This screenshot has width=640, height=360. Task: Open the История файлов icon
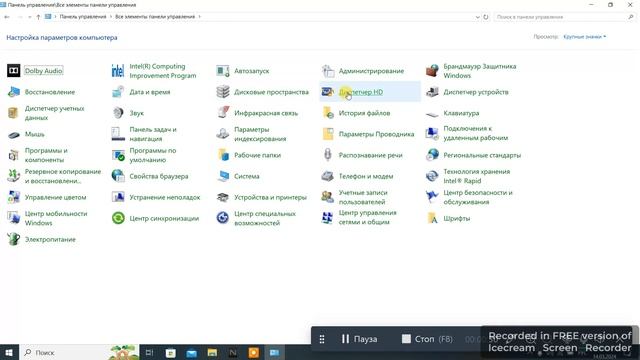[328, 113]
